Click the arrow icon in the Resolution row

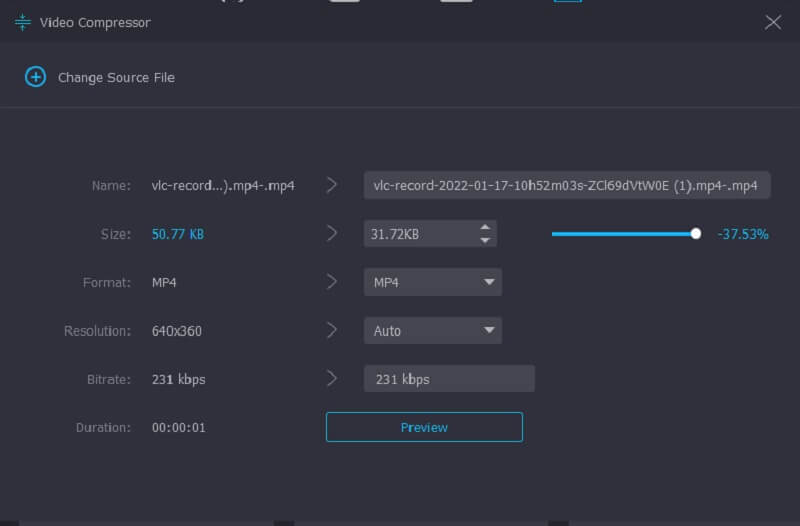332,330
